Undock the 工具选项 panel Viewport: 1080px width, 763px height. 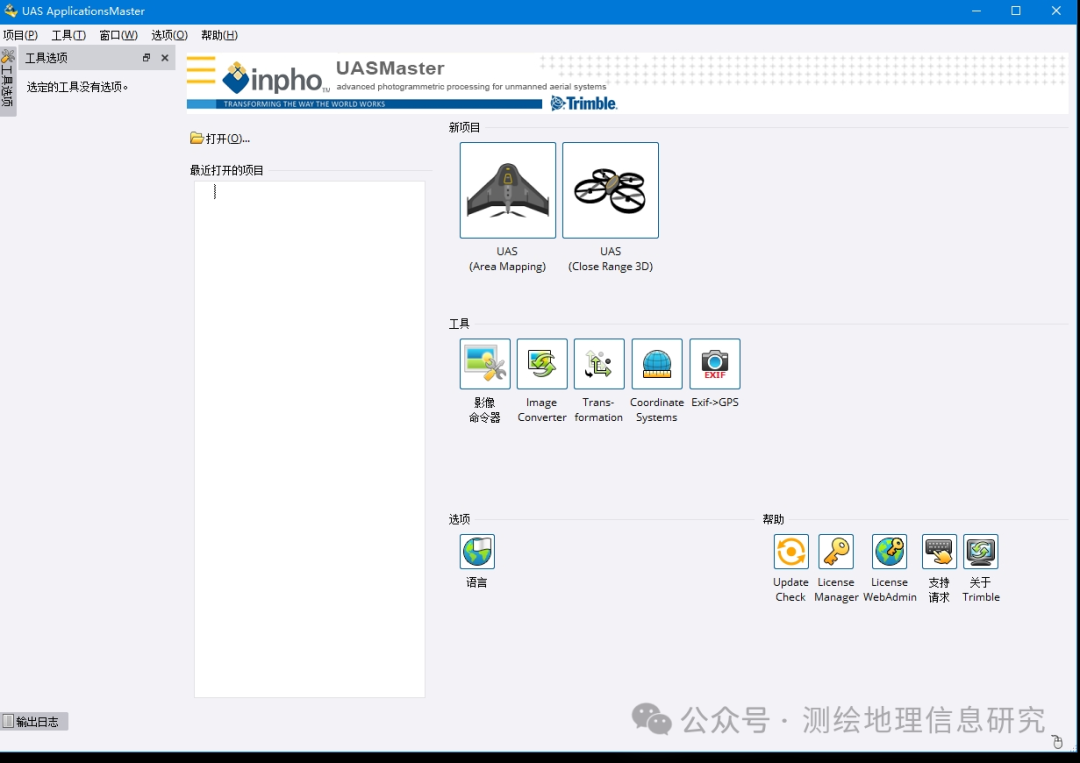146,58
